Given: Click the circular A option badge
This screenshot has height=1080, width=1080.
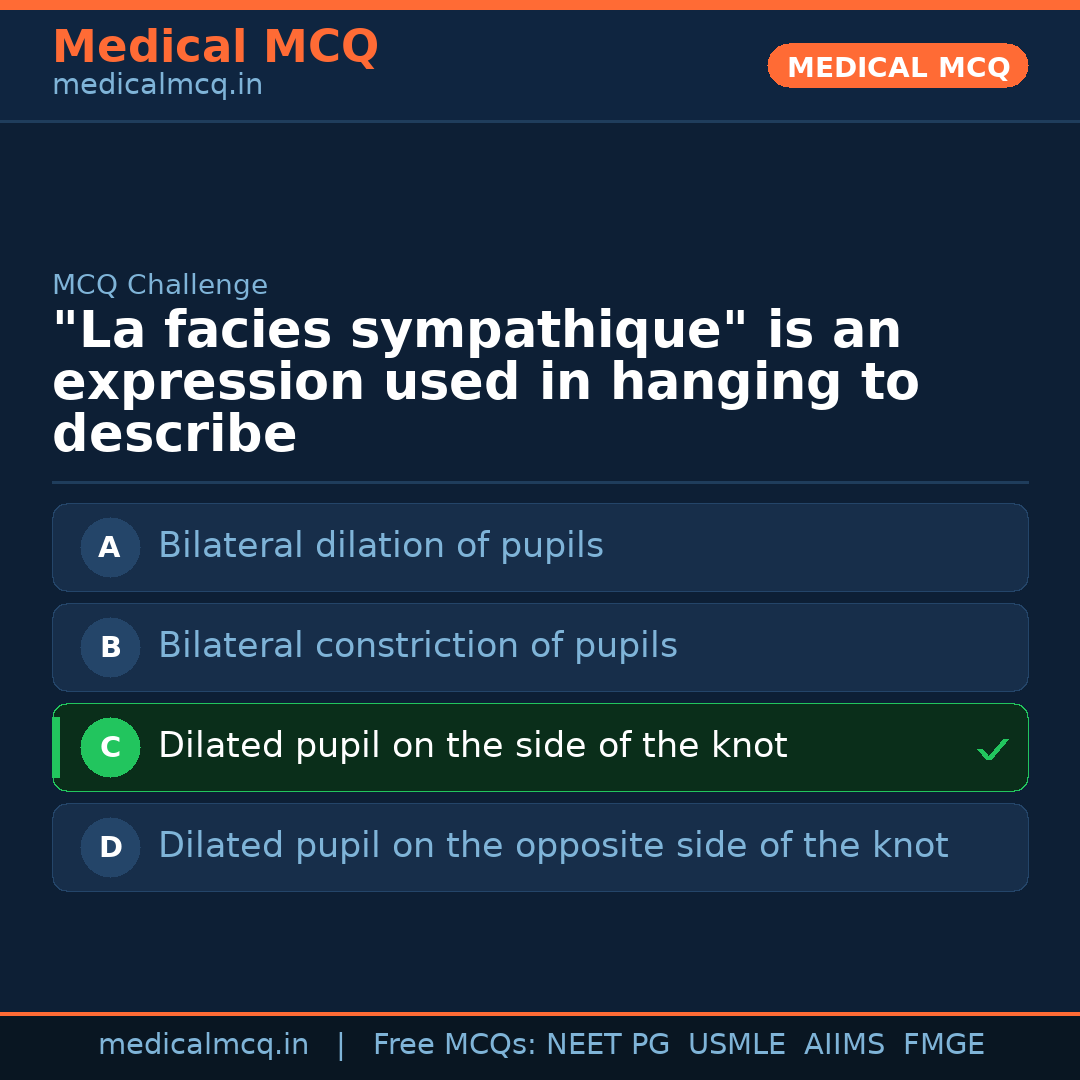Looking at the screenshot, I should (110, 547).
